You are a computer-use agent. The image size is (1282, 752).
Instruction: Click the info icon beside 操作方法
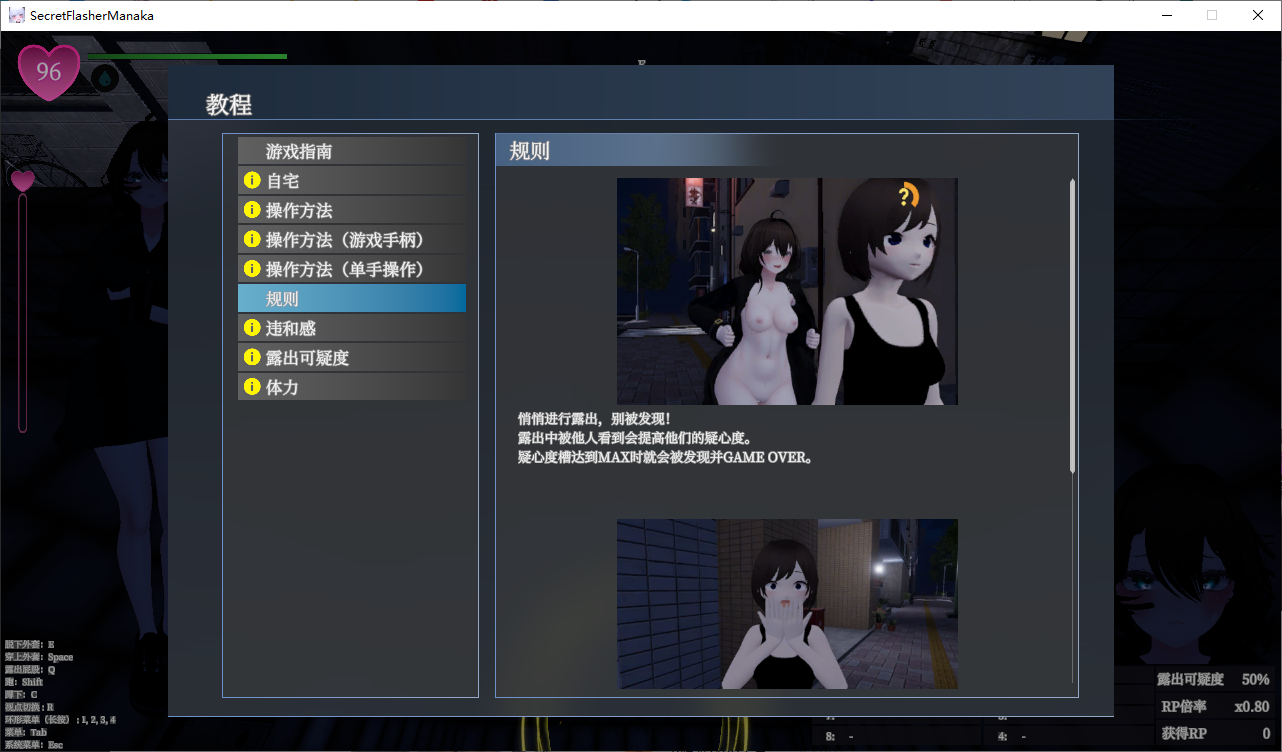pos(252,210)
